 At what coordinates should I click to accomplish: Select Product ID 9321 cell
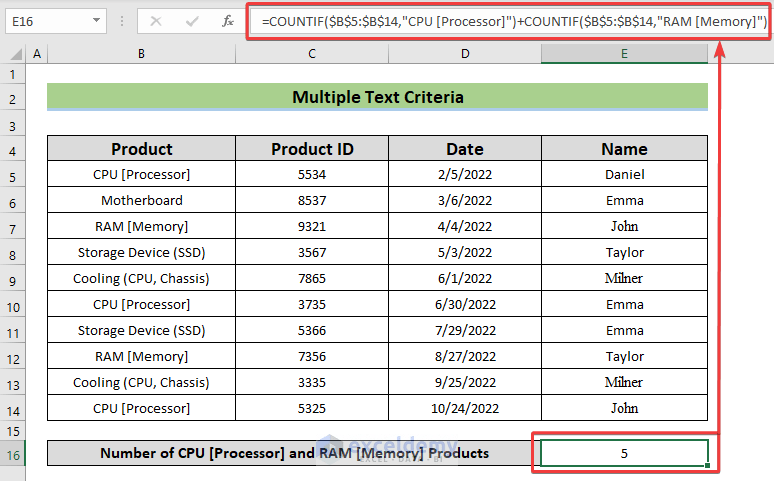(x=312, y=226)
